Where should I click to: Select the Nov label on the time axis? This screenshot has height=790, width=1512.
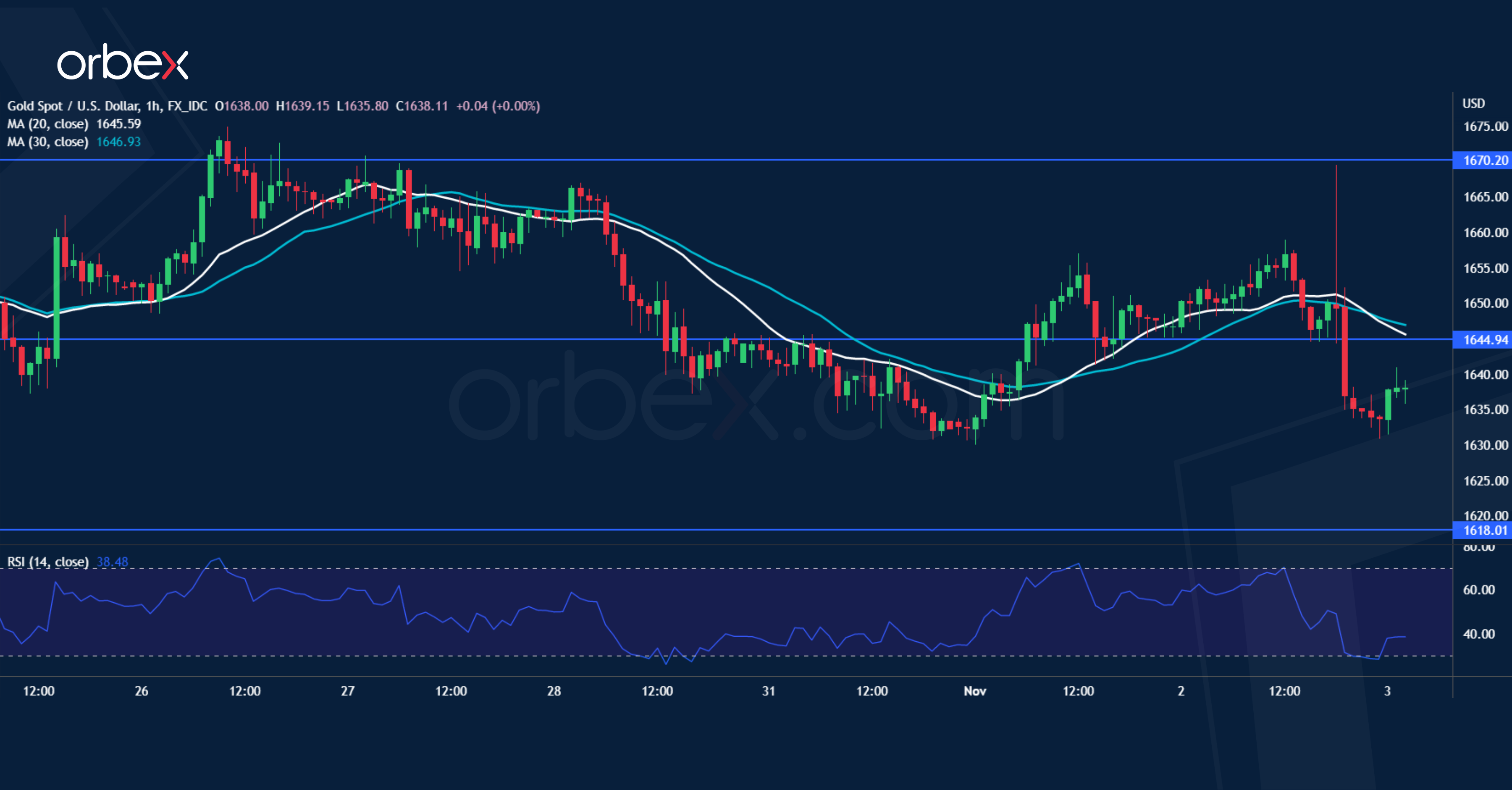point(974,691)
